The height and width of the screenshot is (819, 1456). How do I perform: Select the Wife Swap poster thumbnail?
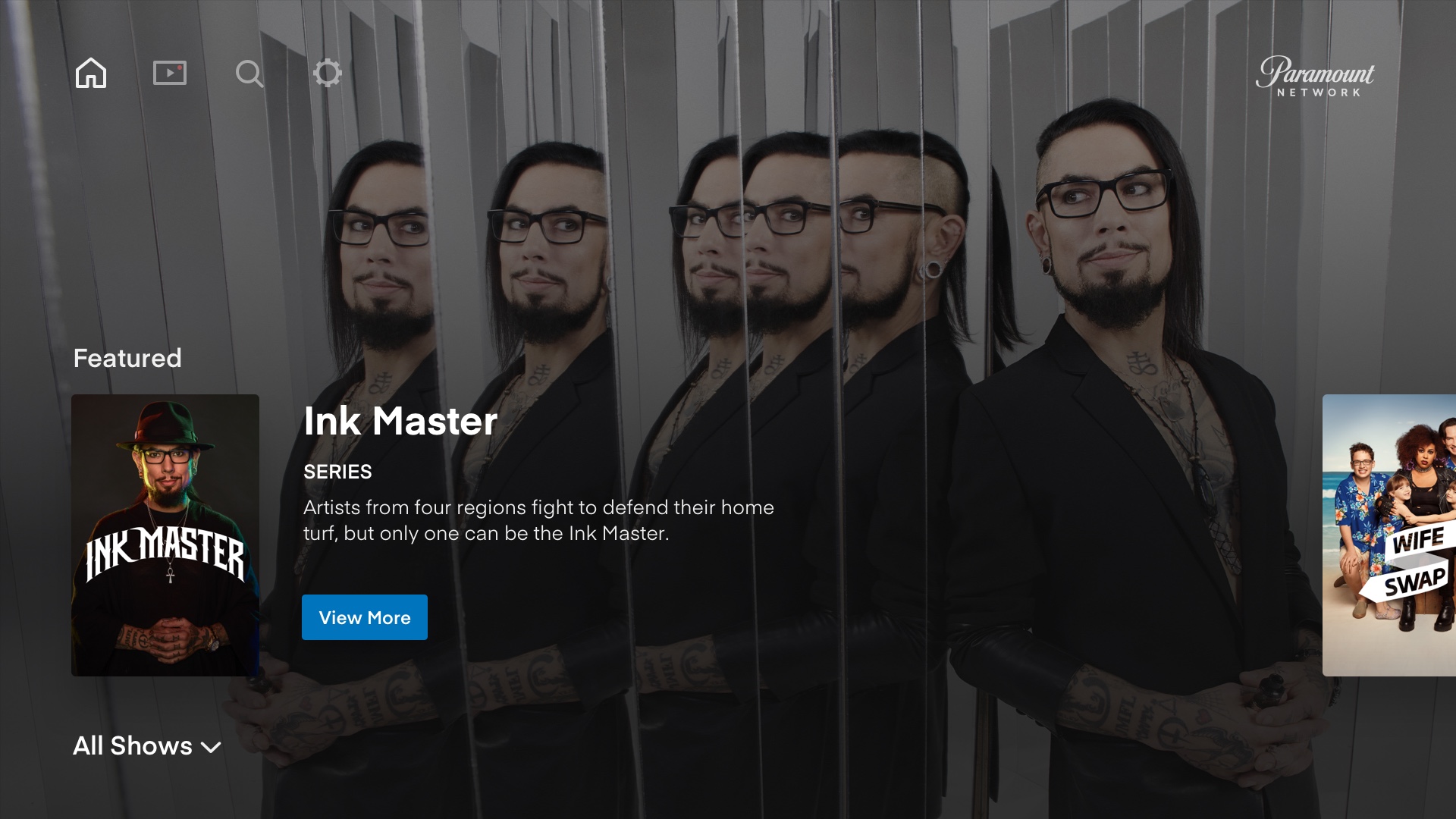[x=1389, y=535]
